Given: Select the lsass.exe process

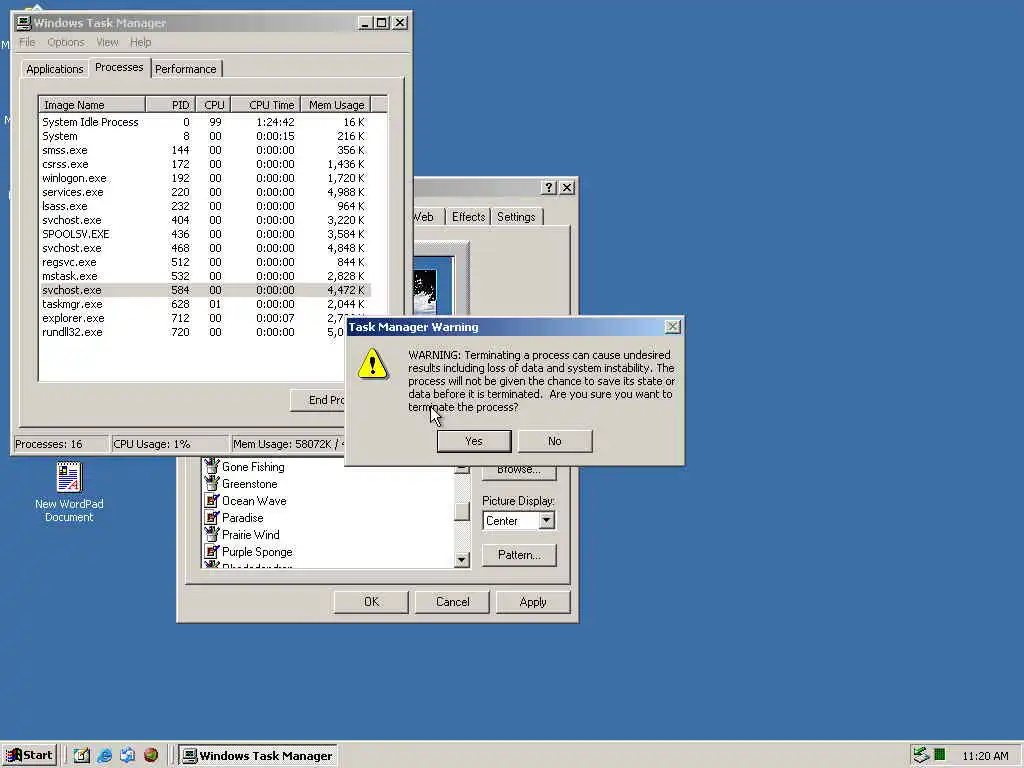Looking at the screenshot, I should pyautogui.click(x=204, y=206).
